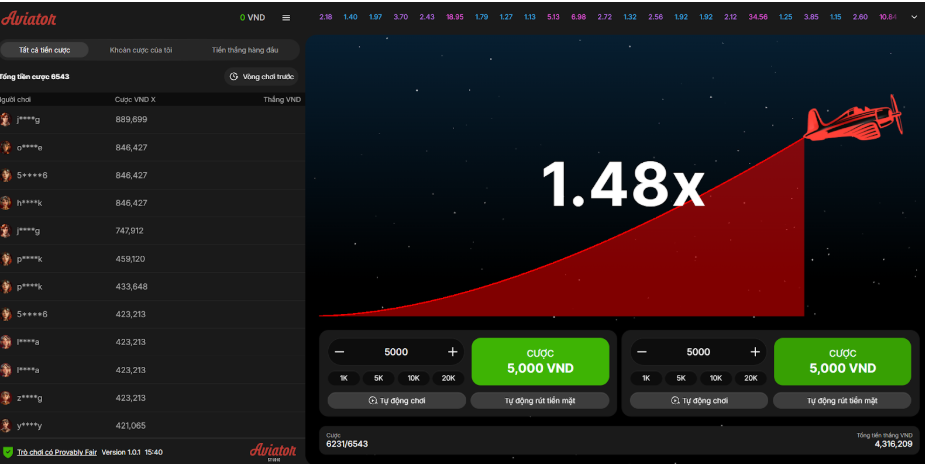Click the 18.95 multiplier in history bar
925x464 pixels.
tap(455, 17)
